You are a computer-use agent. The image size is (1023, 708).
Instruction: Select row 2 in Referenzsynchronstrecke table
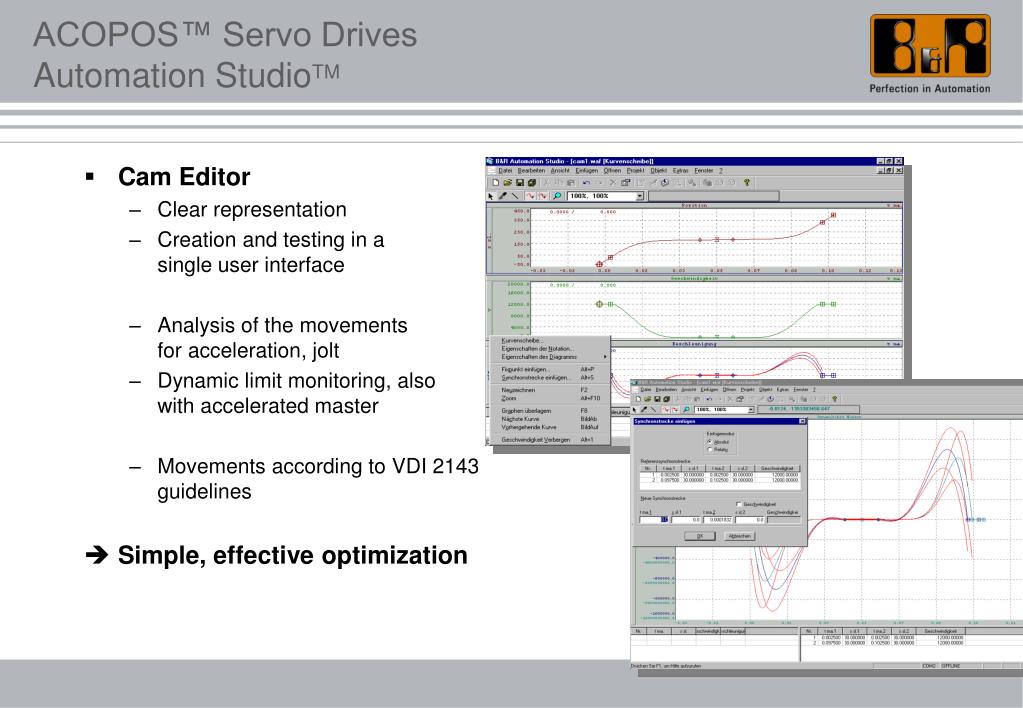pos(720,480)
